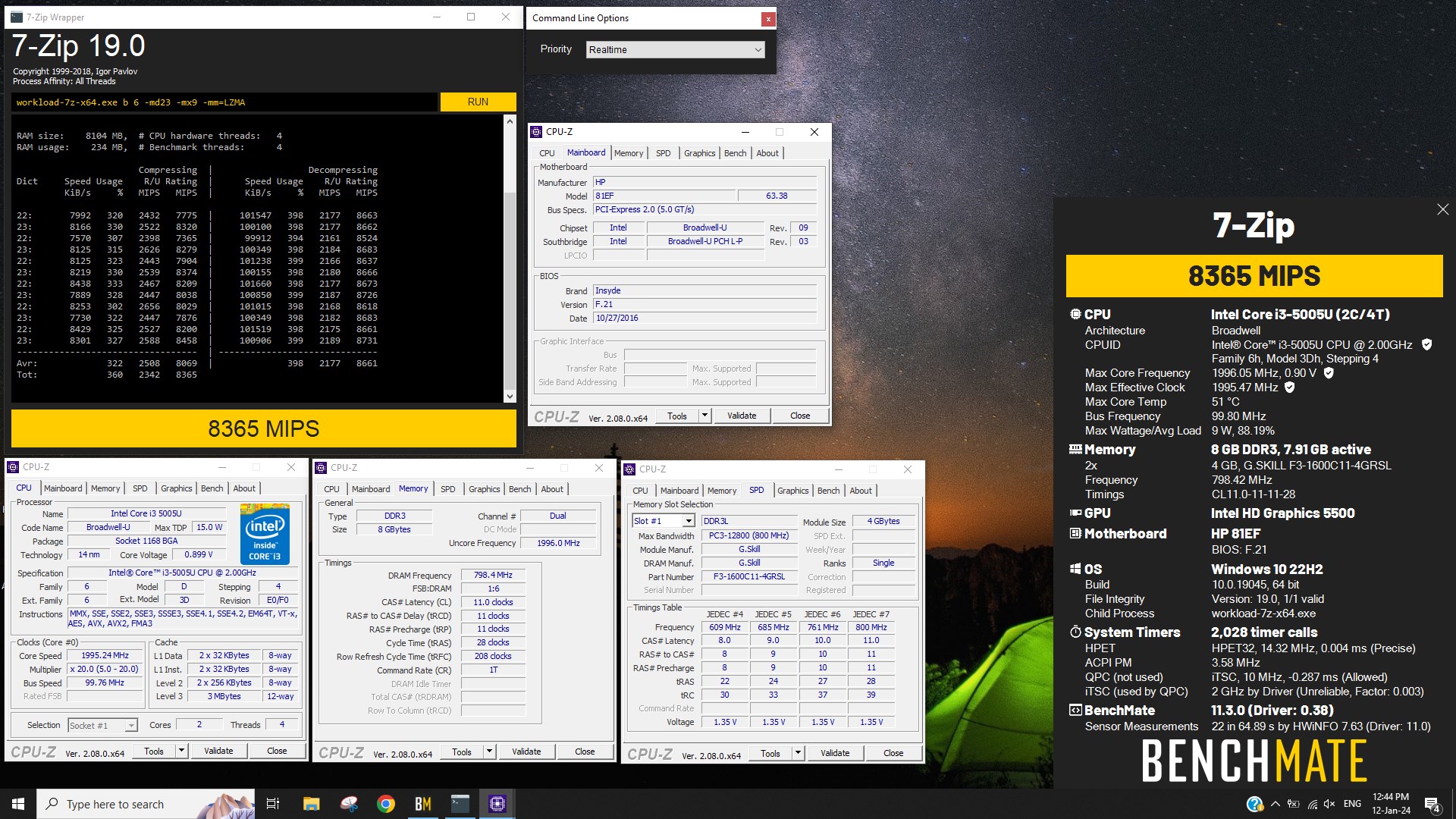Image resolution: width=1456 pixels, height=819 pixels.
Task: Click the PC3-12800 (800 MHz) bandwidth value
Action: coord(749,535)
